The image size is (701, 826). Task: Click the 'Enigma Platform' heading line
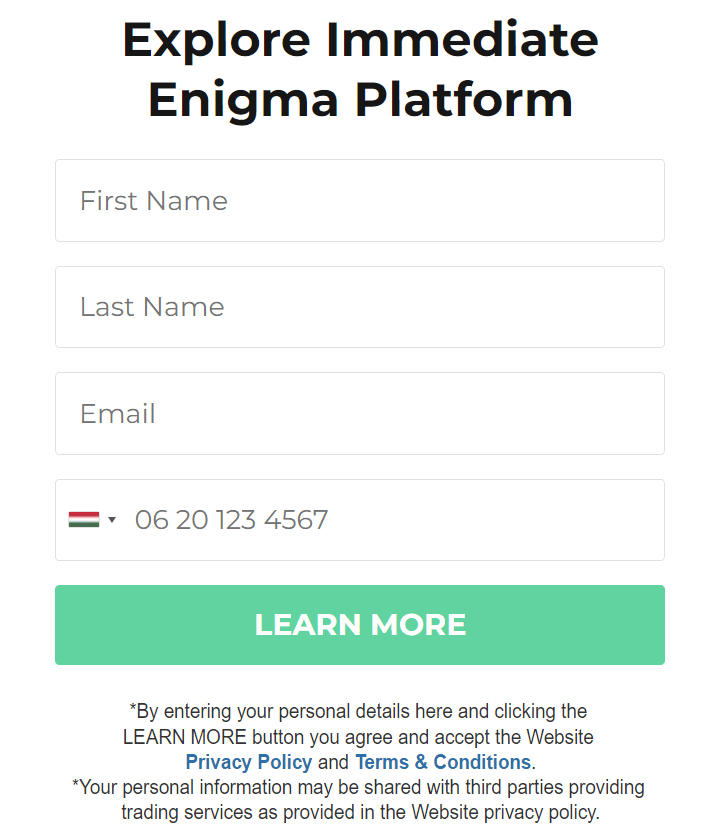point(360,99)
